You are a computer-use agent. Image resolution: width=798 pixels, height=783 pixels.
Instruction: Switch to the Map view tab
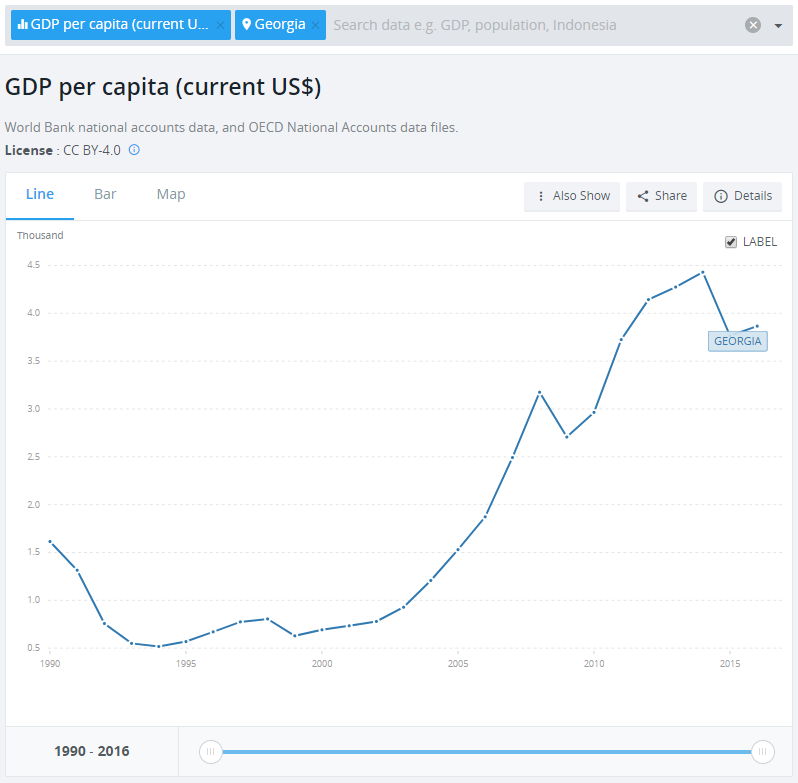171,194
